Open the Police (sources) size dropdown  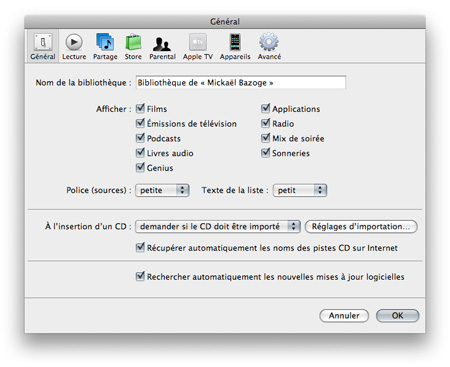tap(162, 190)
